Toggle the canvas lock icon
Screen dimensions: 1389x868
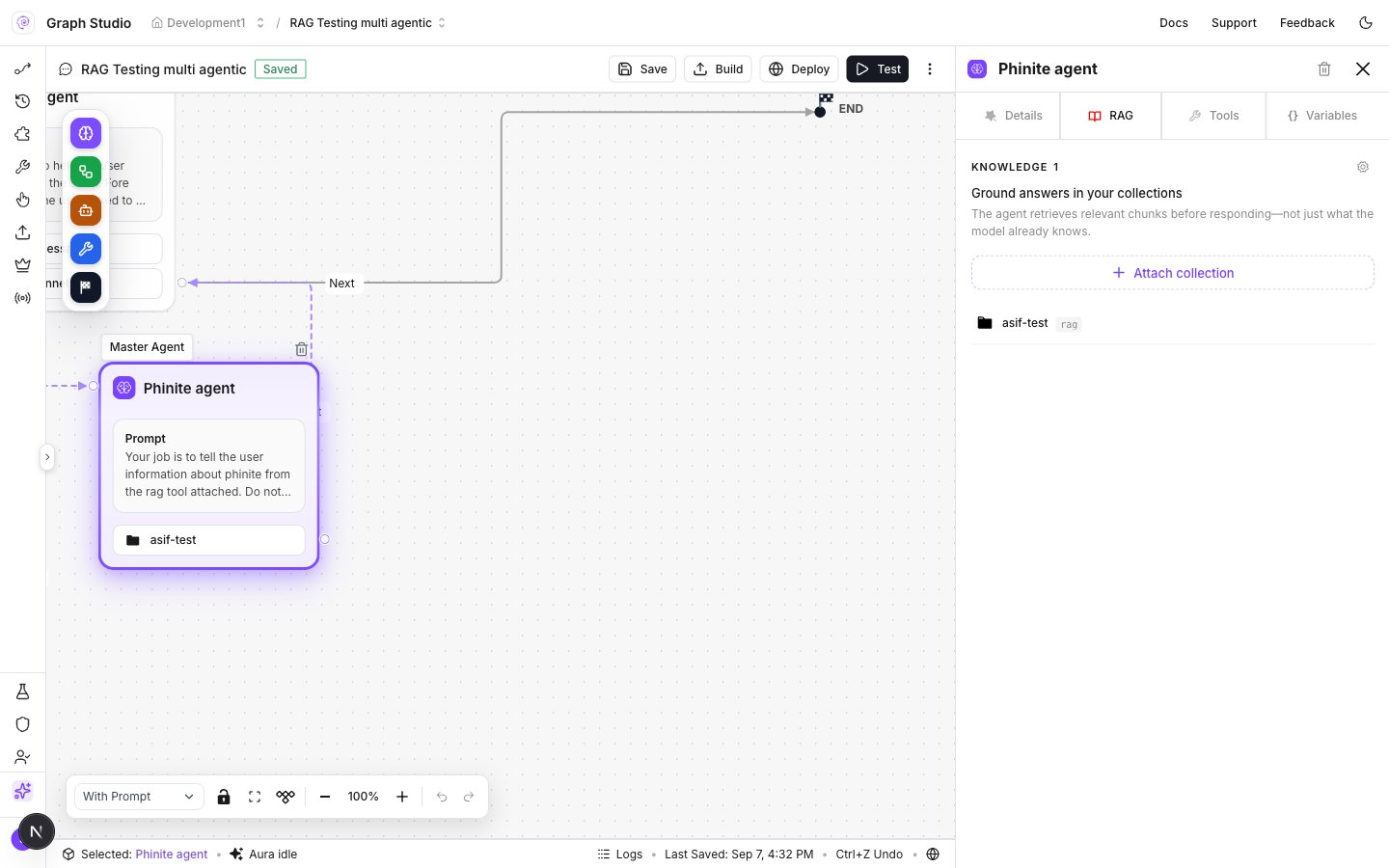(224, 797)
